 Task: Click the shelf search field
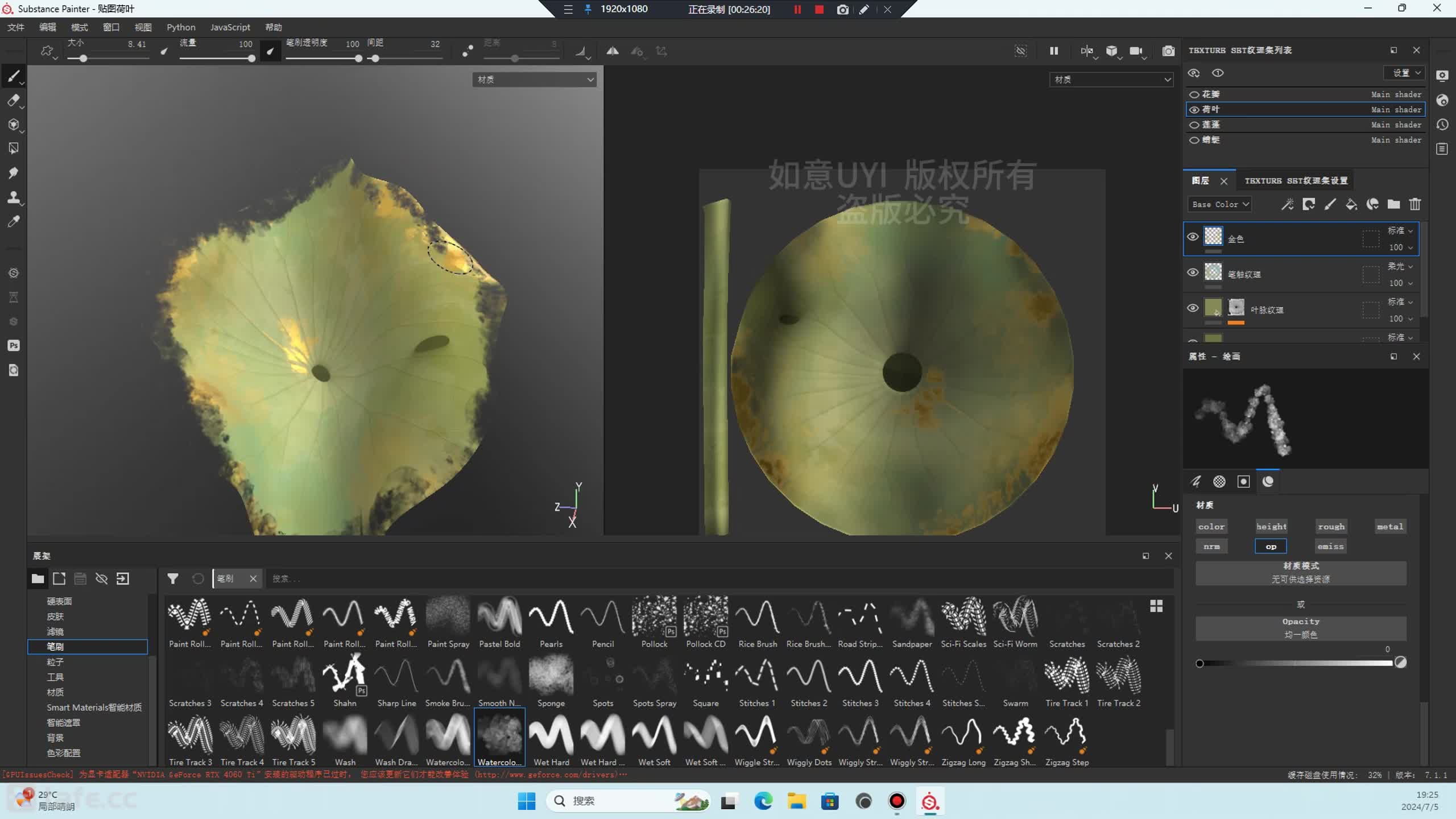719,578
